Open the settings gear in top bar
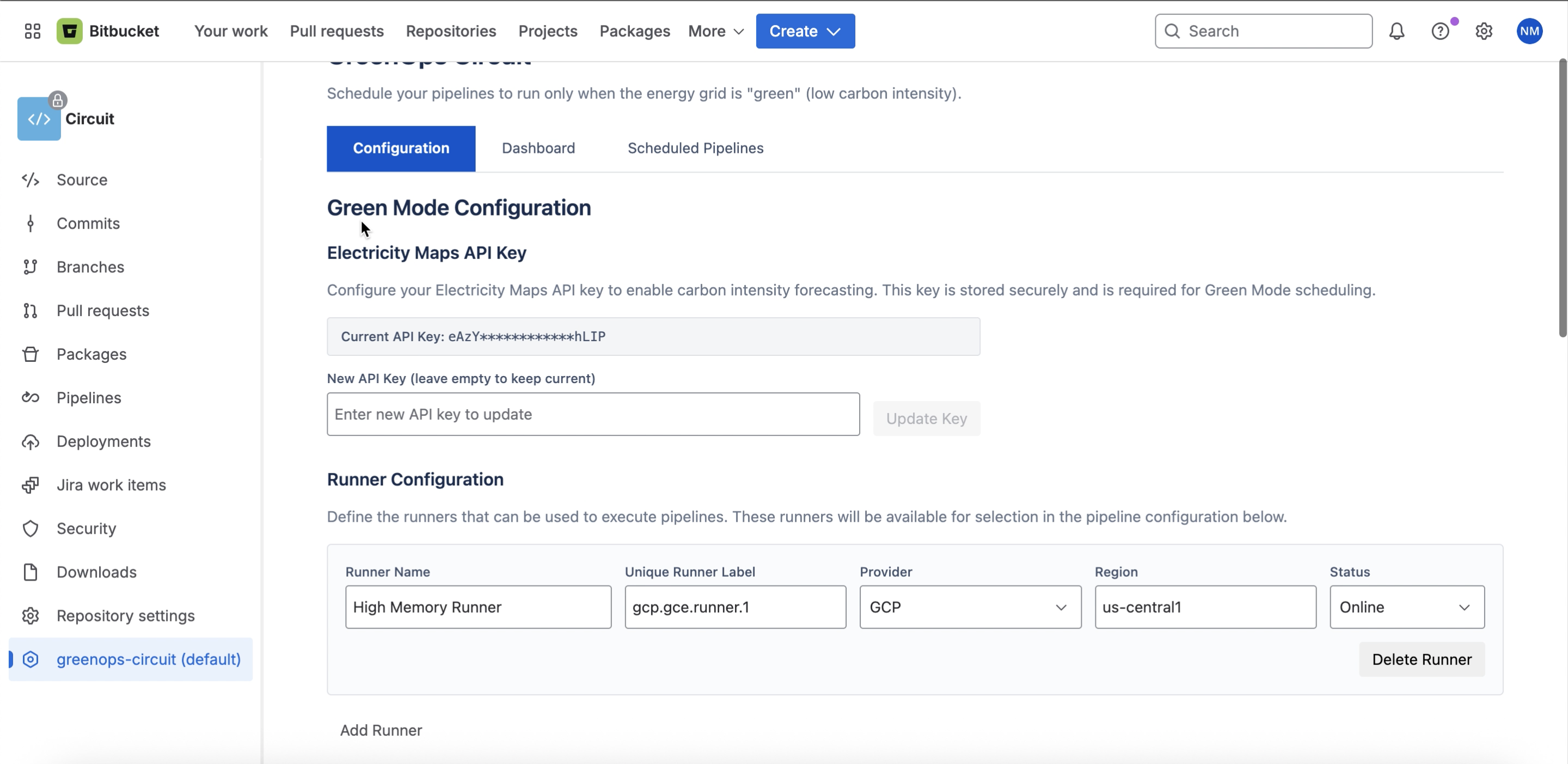Viewport: 1568px width, 764px height. coord(1484,31)
